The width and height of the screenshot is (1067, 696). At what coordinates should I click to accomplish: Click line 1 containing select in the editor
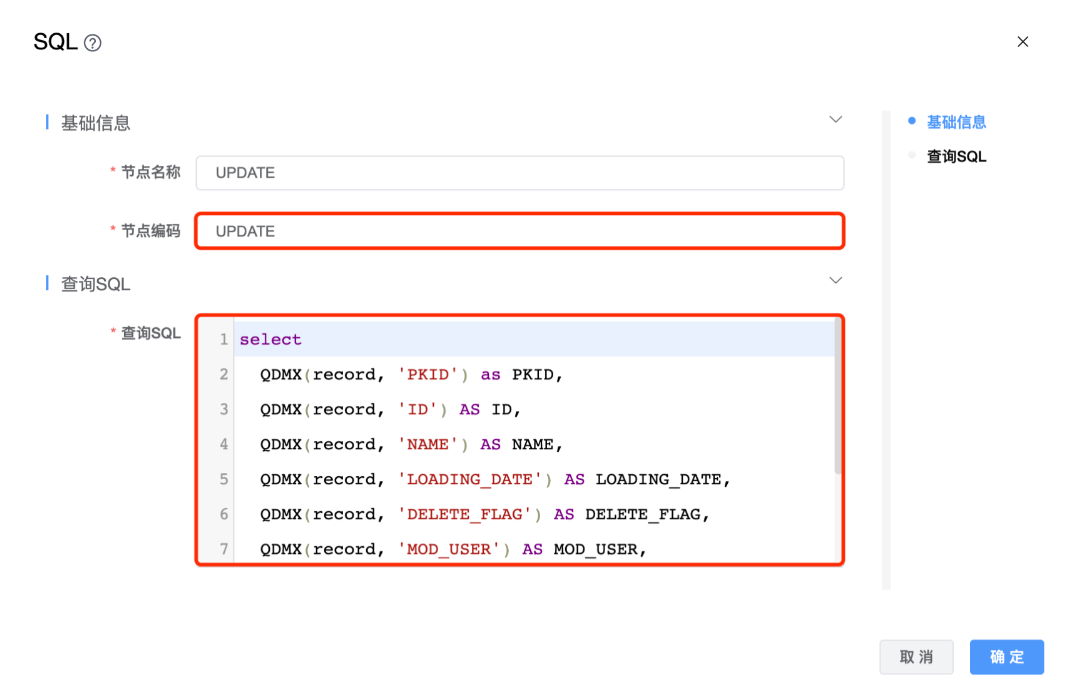(271, 340)
